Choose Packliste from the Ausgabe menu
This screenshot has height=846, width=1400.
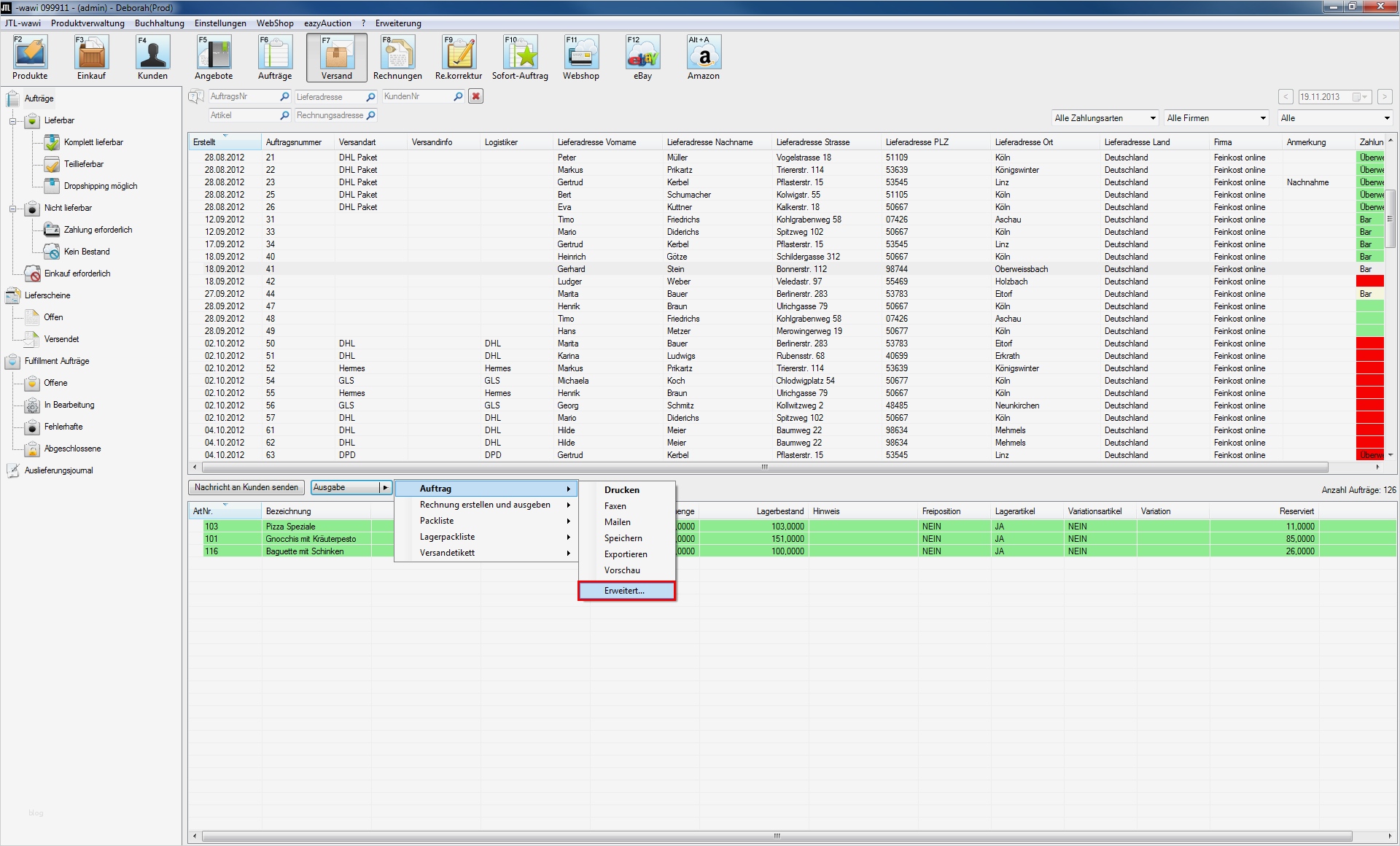click(x=437, y=521)
